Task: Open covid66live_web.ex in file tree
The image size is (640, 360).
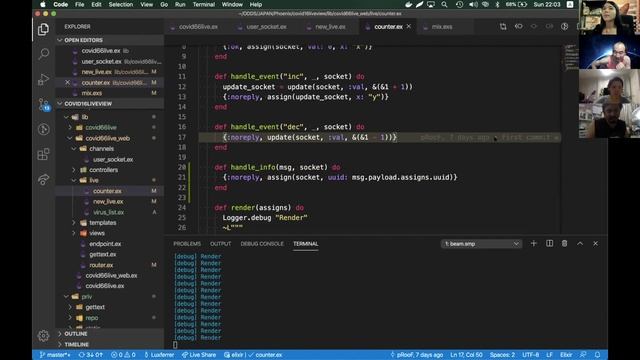Action: point(110,276)
